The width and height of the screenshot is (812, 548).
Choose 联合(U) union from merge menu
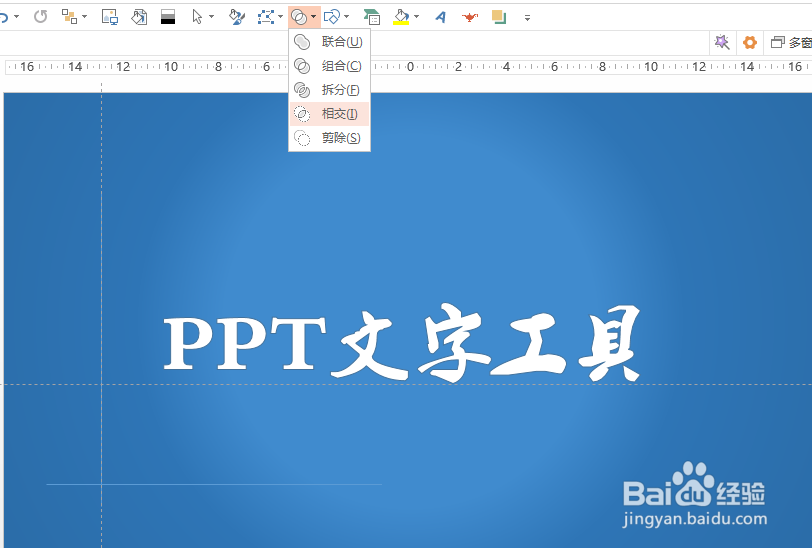tap(329, 42)
